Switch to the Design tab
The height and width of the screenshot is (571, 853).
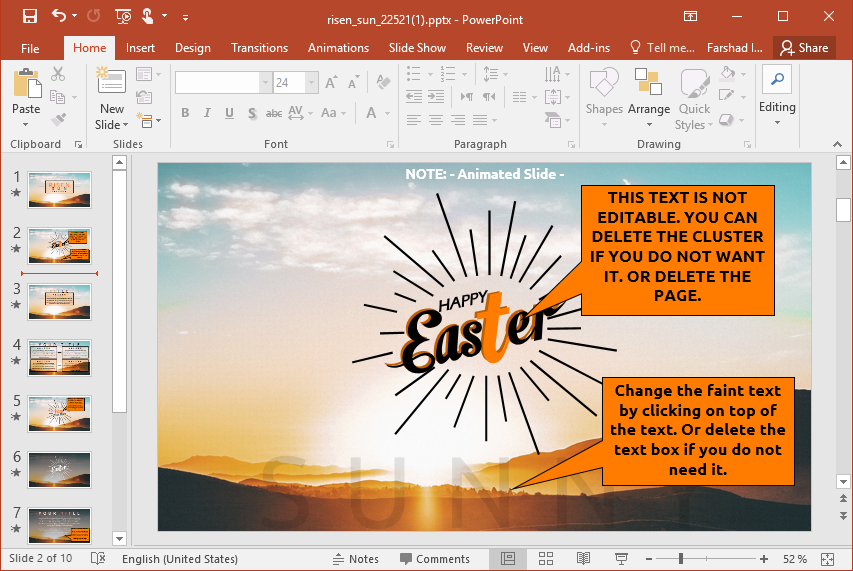click(x=192, y=47)
